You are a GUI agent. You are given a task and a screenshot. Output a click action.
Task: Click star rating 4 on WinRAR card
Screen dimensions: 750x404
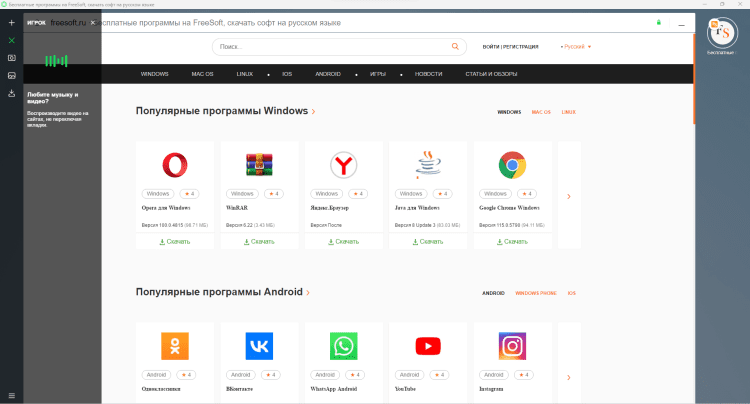pyautogui.click(x=274, y=194)
